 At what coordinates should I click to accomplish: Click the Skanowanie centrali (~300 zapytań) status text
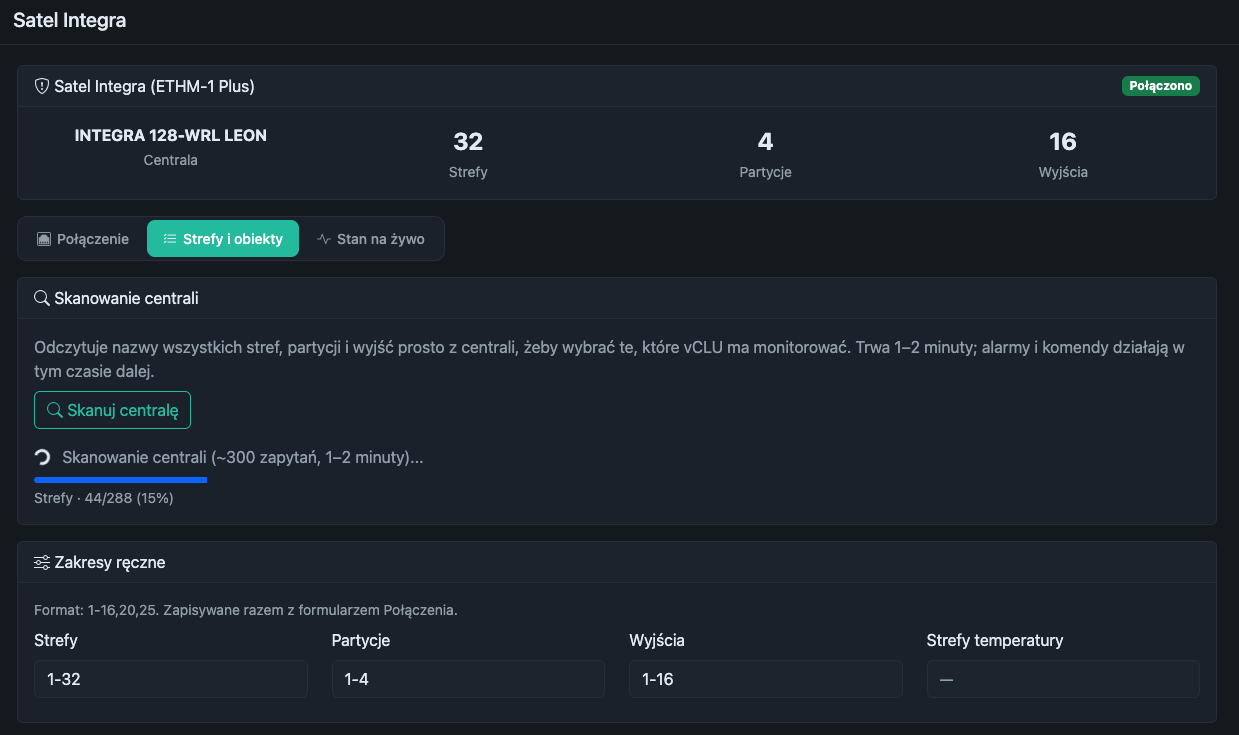pos(243,458)
